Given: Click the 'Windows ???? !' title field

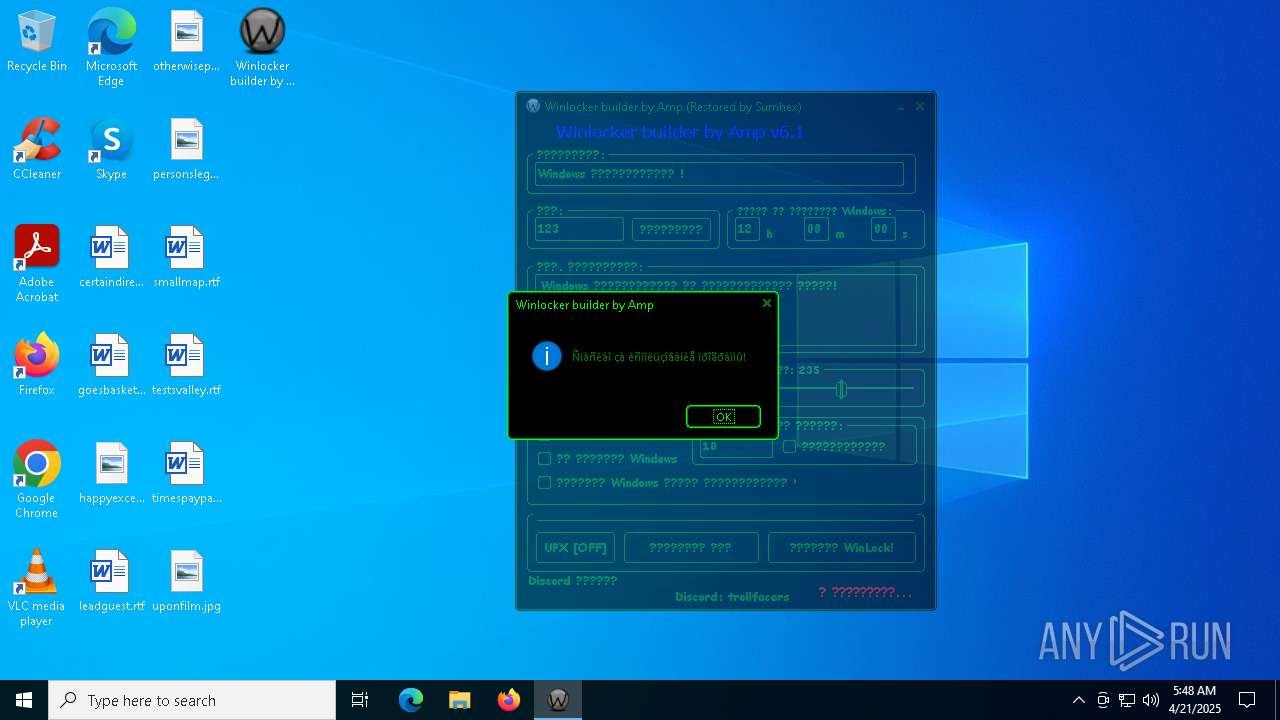Looking at the screenshot, I should [x=719, y=174].
